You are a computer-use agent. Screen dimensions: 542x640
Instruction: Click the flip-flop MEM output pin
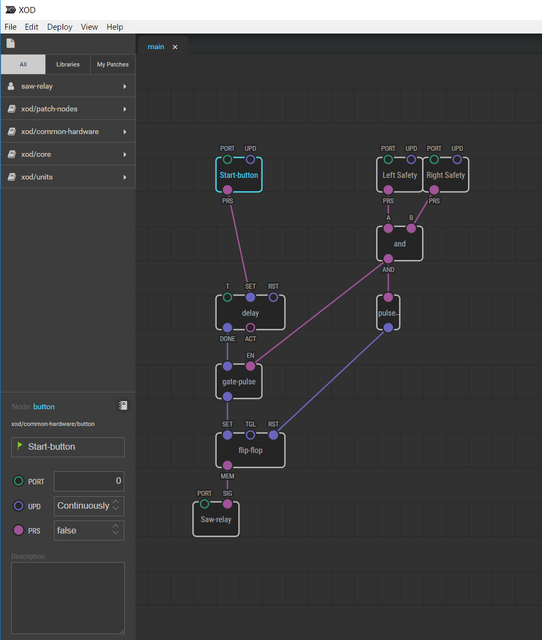coord(227,465)
